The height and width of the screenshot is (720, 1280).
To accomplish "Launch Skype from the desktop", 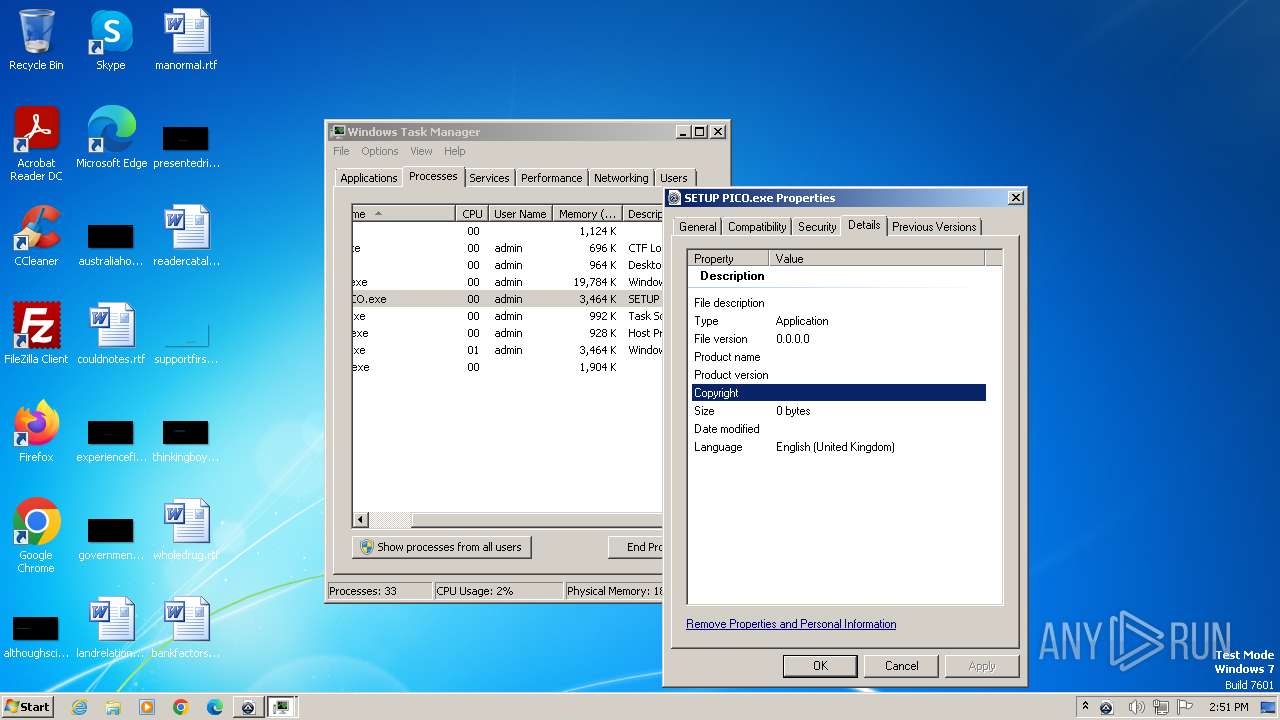I will click(x=110, y=40).
